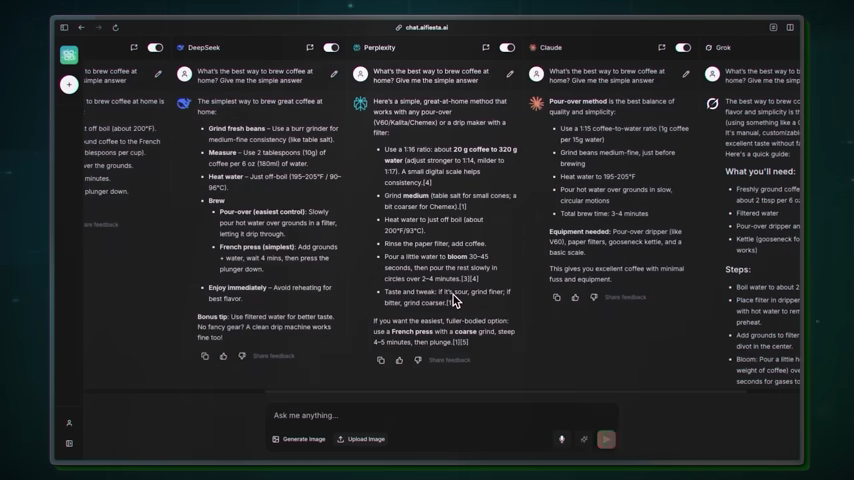Reload the page with the refresh icon
Viewport: 854px width, 480px height.
(115, 27)
